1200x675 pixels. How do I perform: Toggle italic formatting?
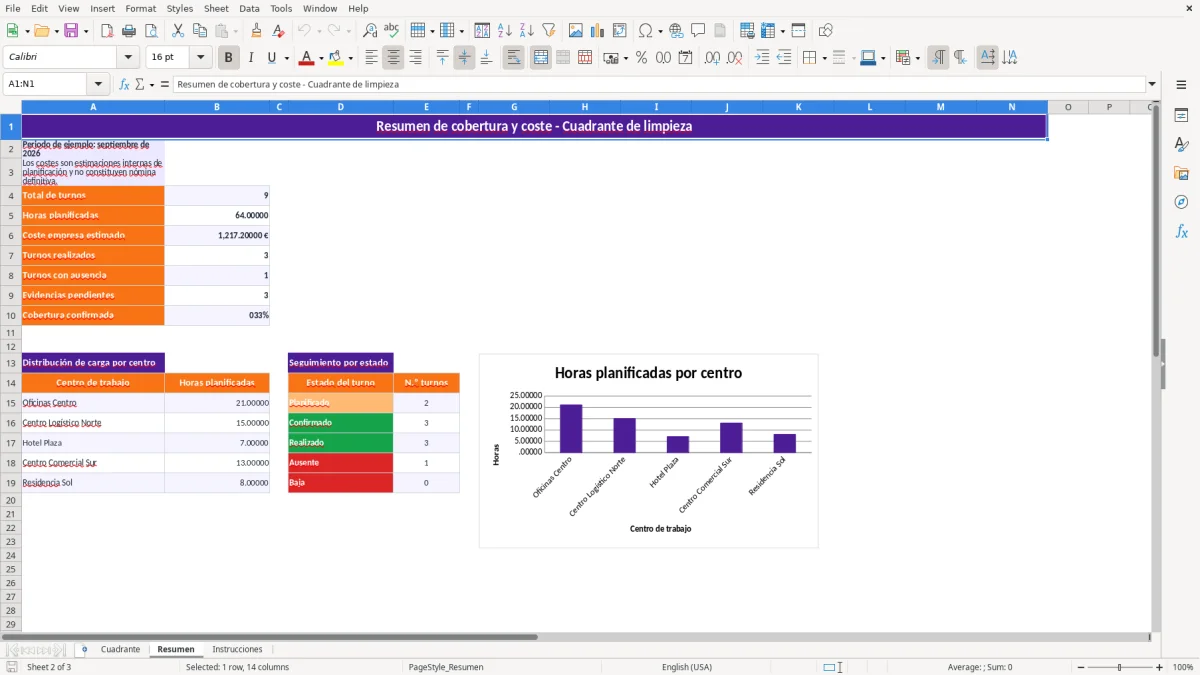(x=251, y=58)
